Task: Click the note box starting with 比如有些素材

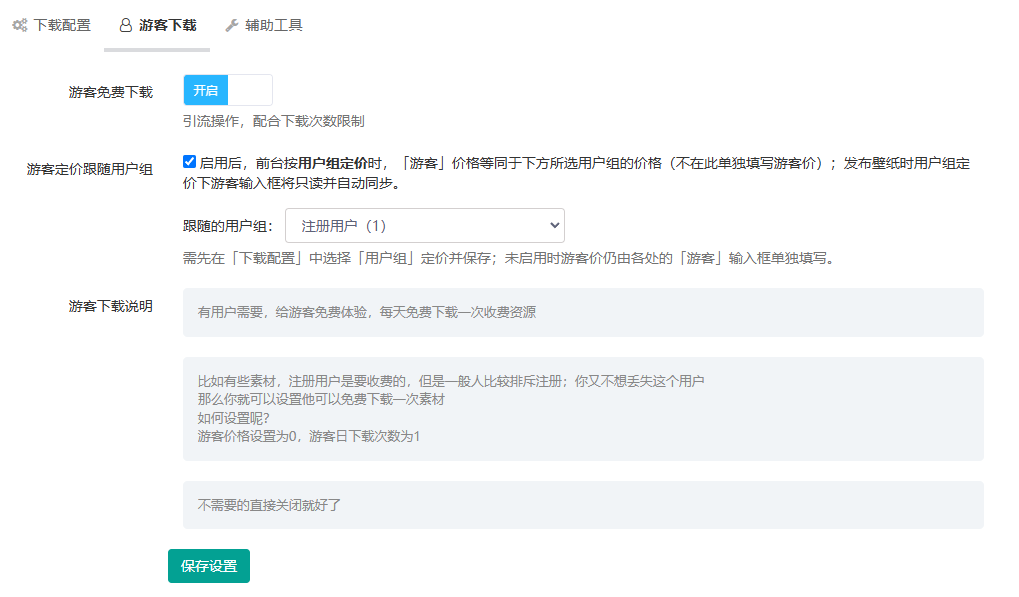Action: tap(583, 409)
